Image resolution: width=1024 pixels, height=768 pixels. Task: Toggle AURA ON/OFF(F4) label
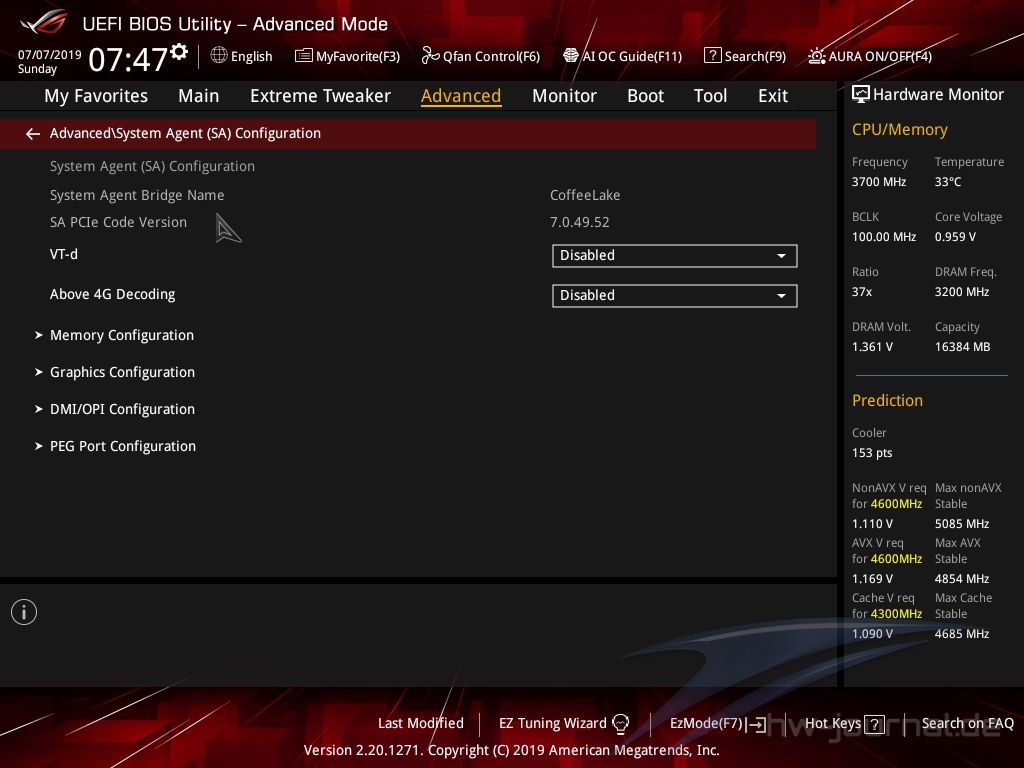coord(880,57)
